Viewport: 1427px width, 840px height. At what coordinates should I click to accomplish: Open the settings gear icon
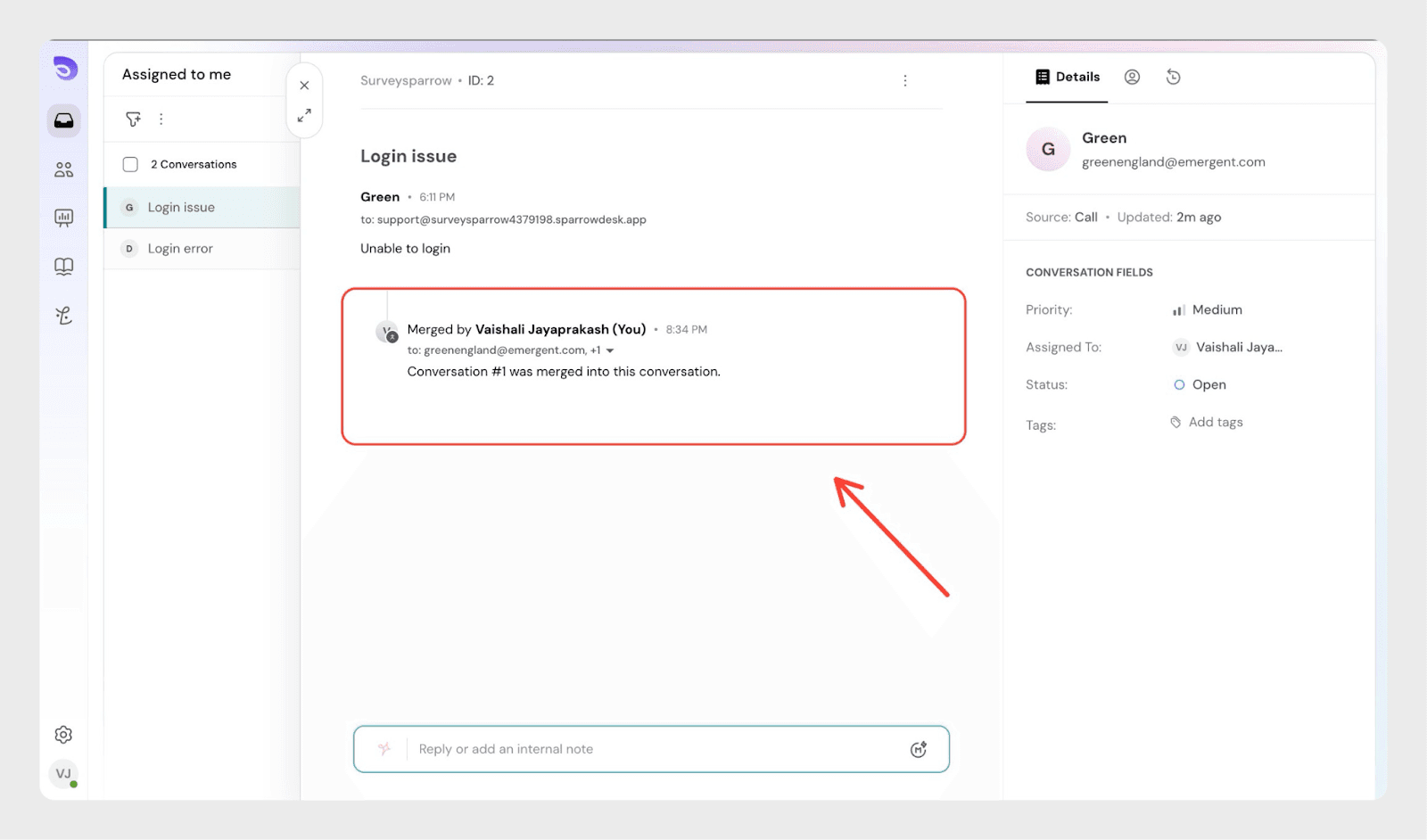click(x=63, y=735)
